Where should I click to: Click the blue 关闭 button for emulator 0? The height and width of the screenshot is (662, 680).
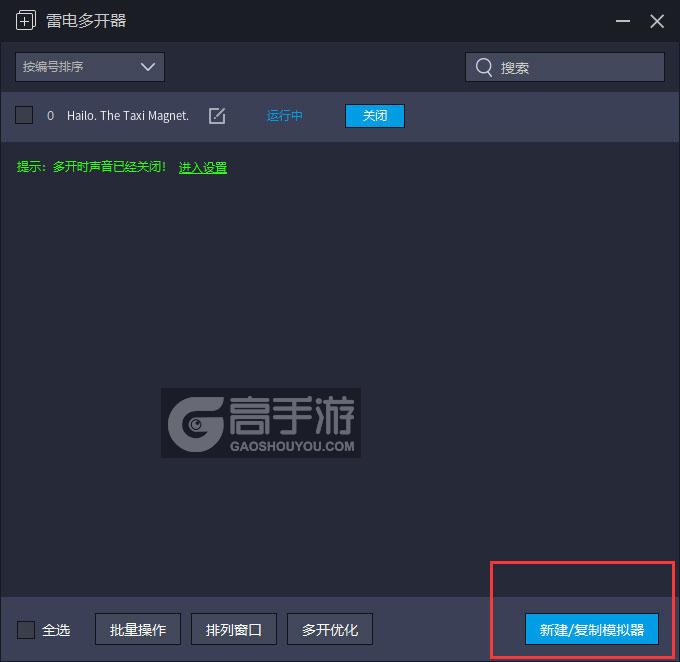click(x=375, y=116)
